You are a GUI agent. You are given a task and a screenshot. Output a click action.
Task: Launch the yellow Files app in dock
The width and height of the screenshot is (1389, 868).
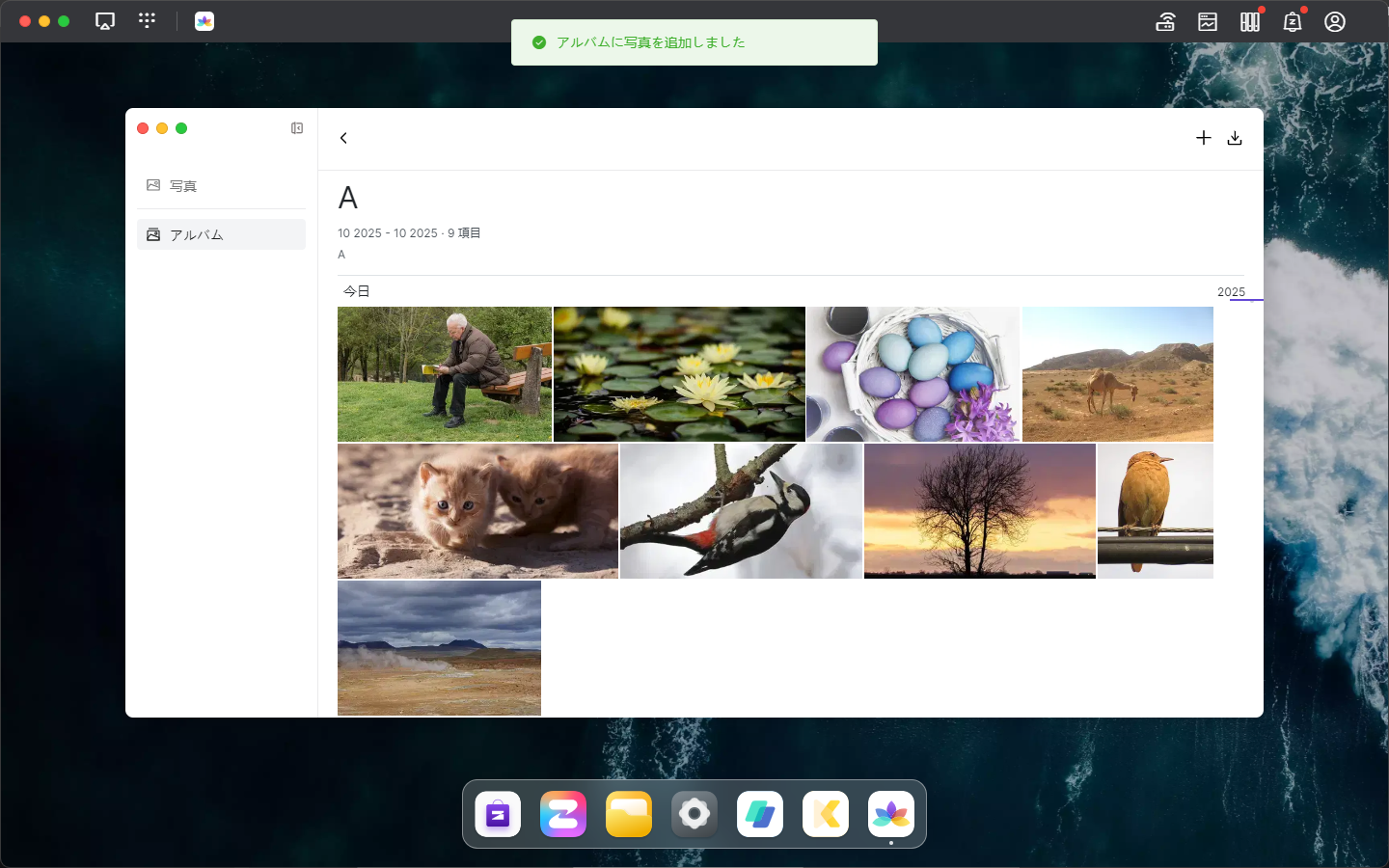[629, 814]
